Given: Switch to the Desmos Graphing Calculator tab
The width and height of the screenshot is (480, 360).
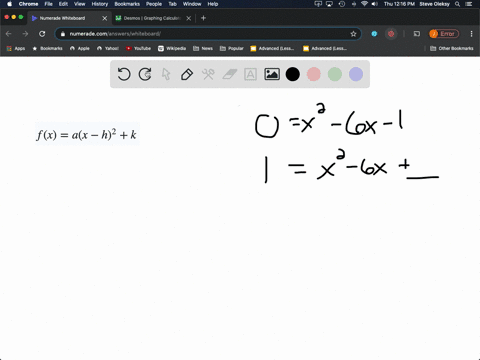Looking at the screenshot, I should 152,18.
